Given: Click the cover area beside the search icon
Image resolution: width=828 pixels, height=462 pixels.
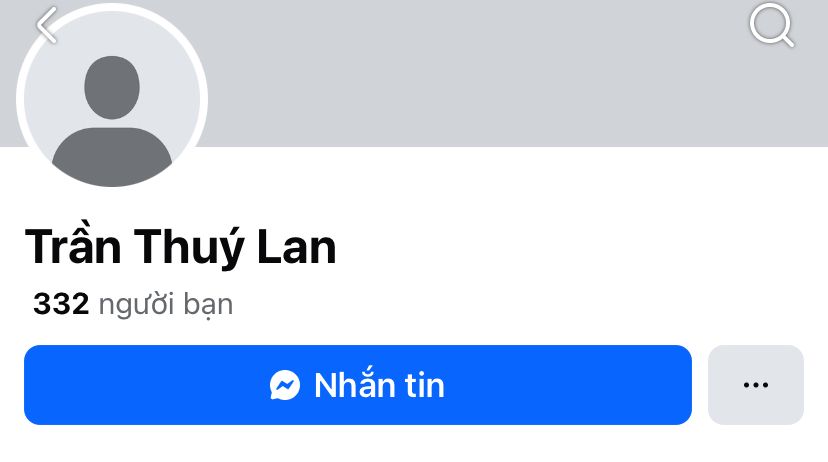Looking at the screenshot, I should [686, 26].
